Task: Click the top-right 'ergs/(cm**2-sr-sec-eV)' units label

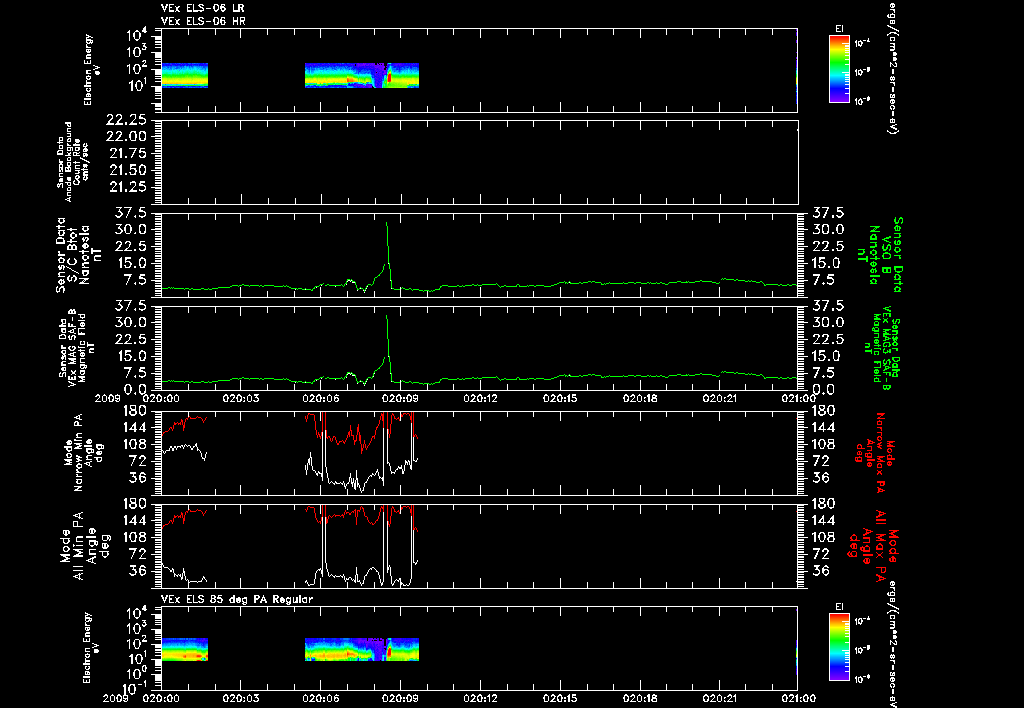Action: [x=891, y=68]
